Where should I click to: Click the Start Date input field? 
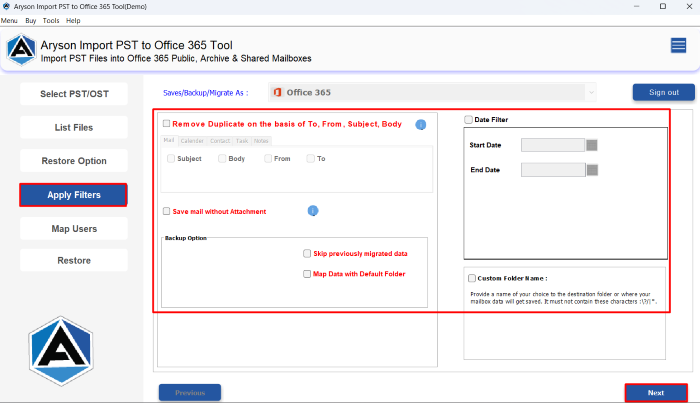coord(553,145)
